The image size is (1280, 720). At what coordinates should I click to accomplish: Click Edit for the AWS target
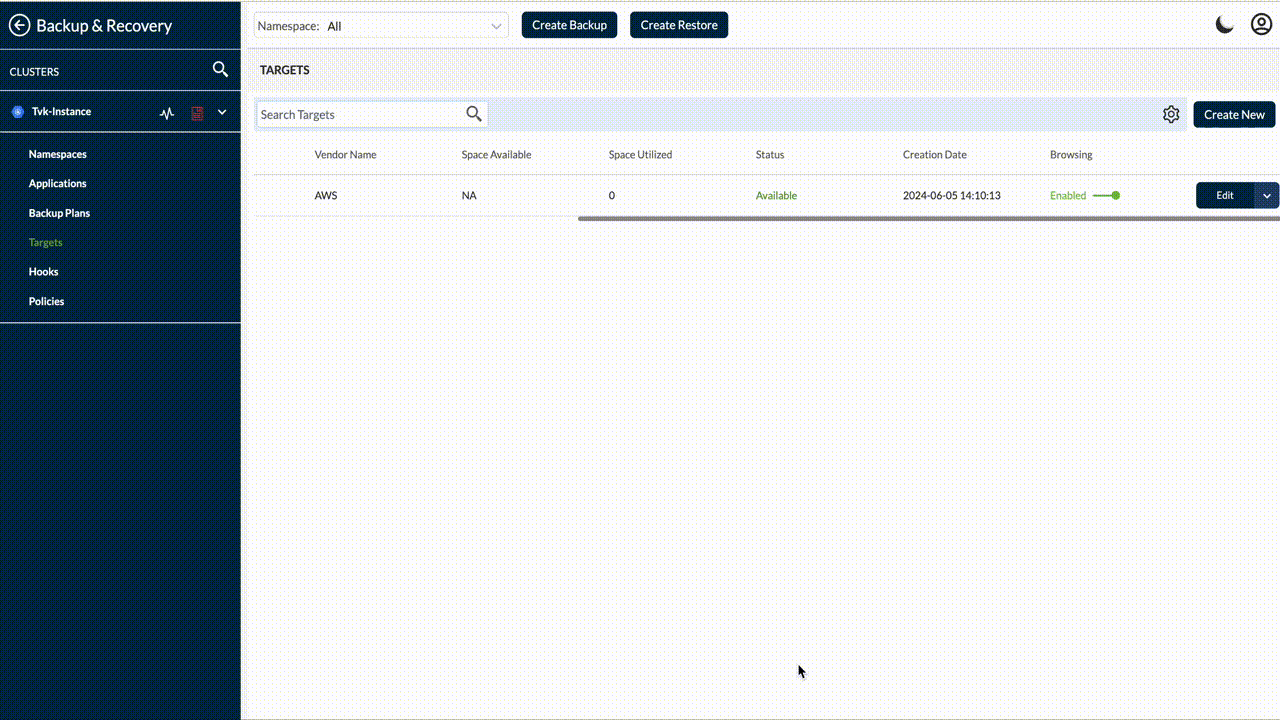1225,195
